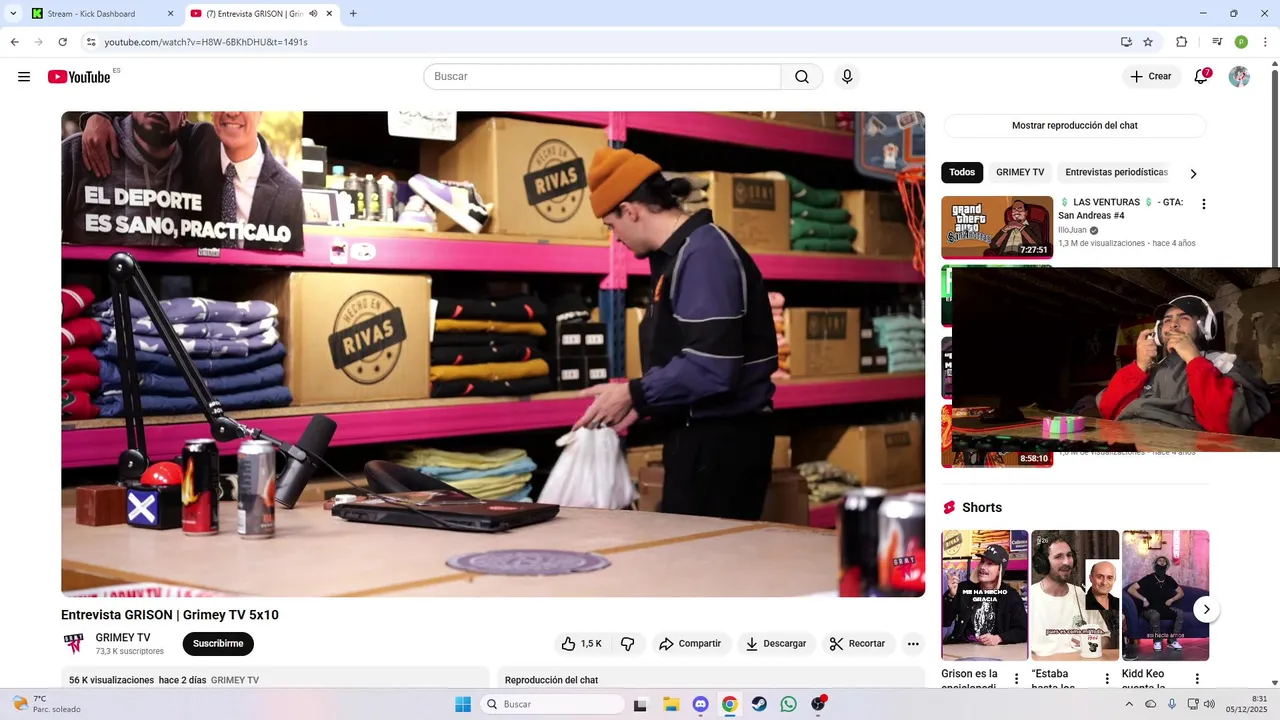Open LAS VENTURAS GTA San Andreas #4 title
The image size is (1280, 720).
pyautogui.click(x=1121, y=209)
